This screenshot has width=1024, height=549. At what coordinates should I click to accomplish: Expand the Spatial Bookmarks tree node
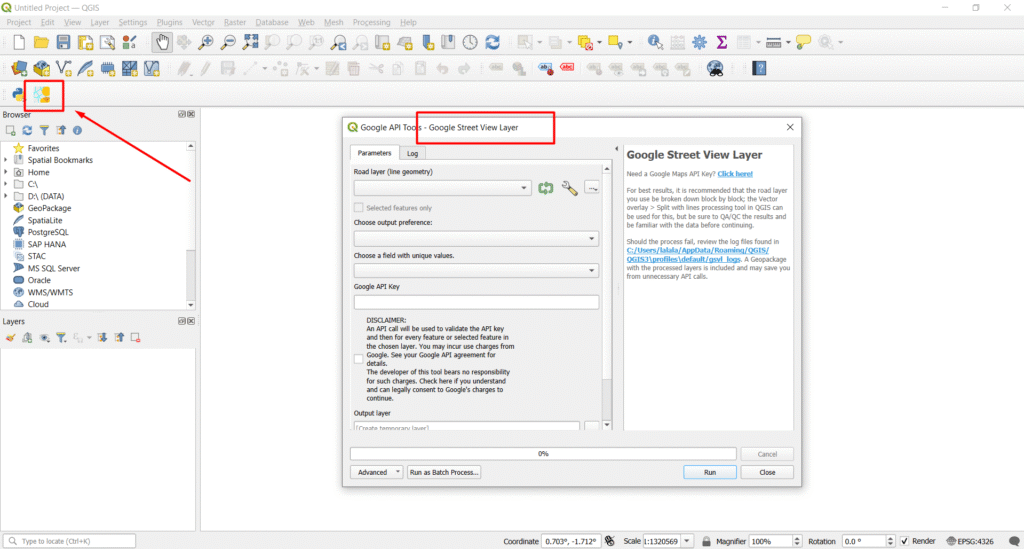[x=6, y=160]
